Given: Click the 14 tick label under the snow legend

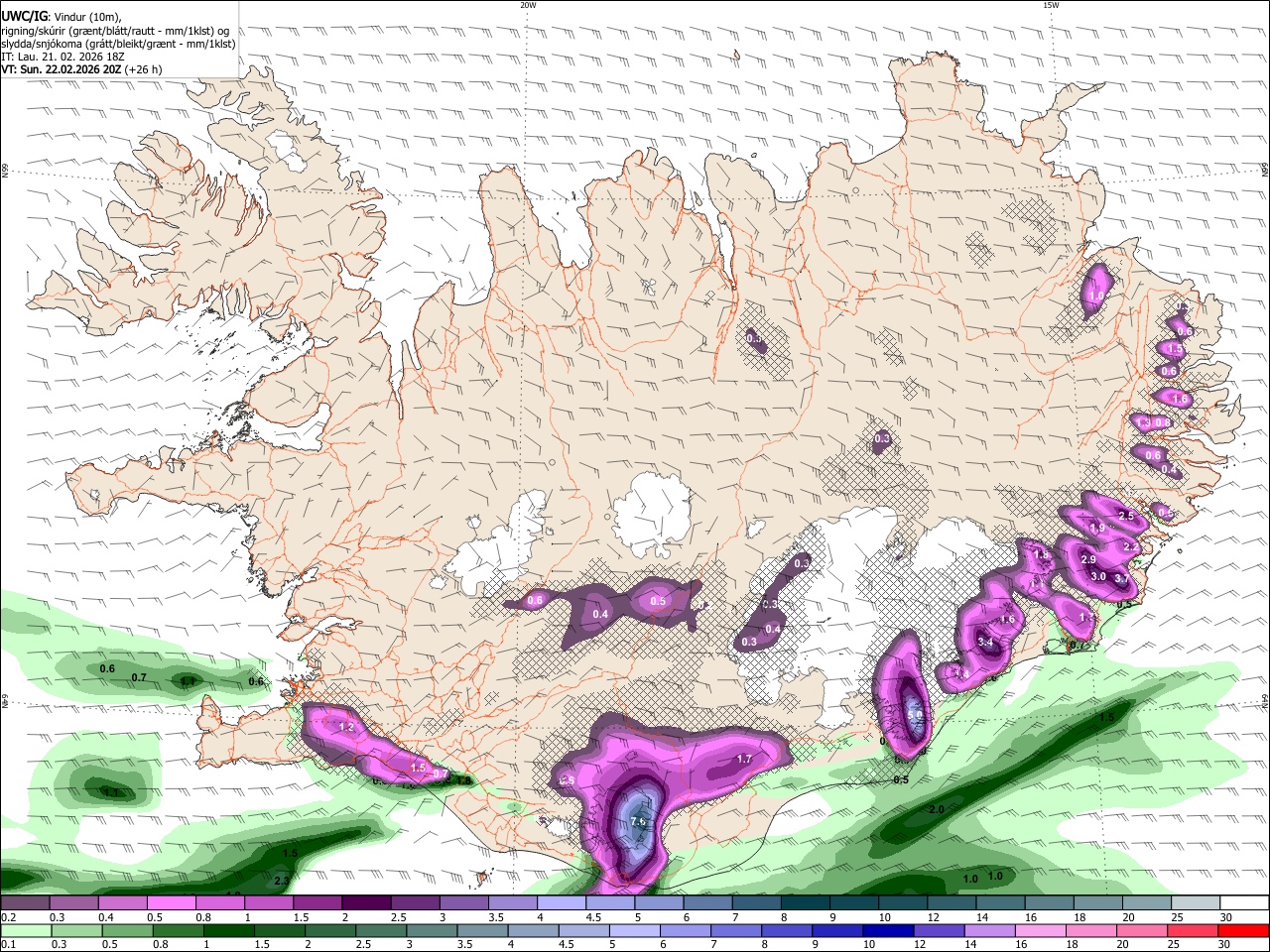Looking at the screenshot, I should click(x=982, y=917).
